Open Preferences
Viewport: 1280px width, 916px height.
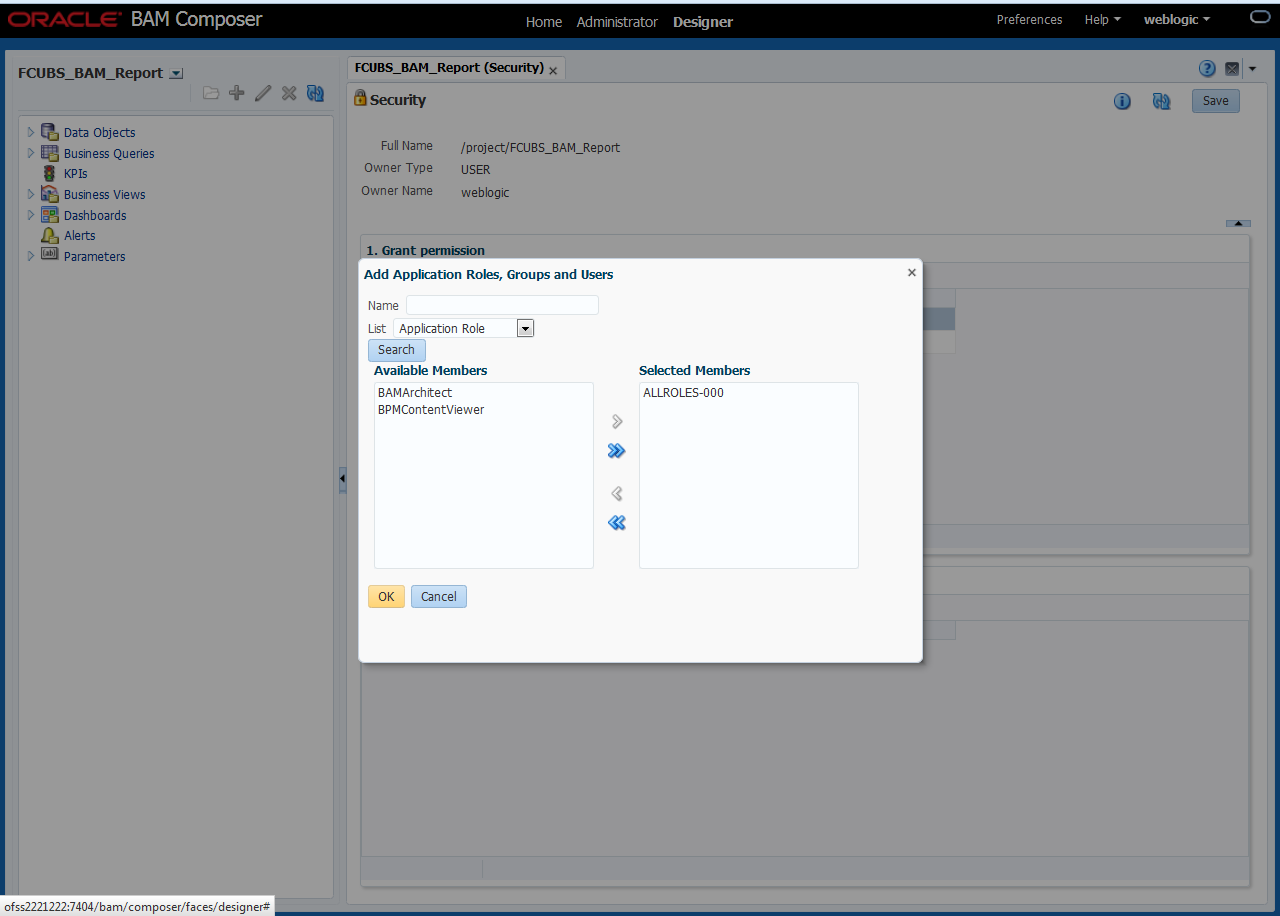[1029, 19]
